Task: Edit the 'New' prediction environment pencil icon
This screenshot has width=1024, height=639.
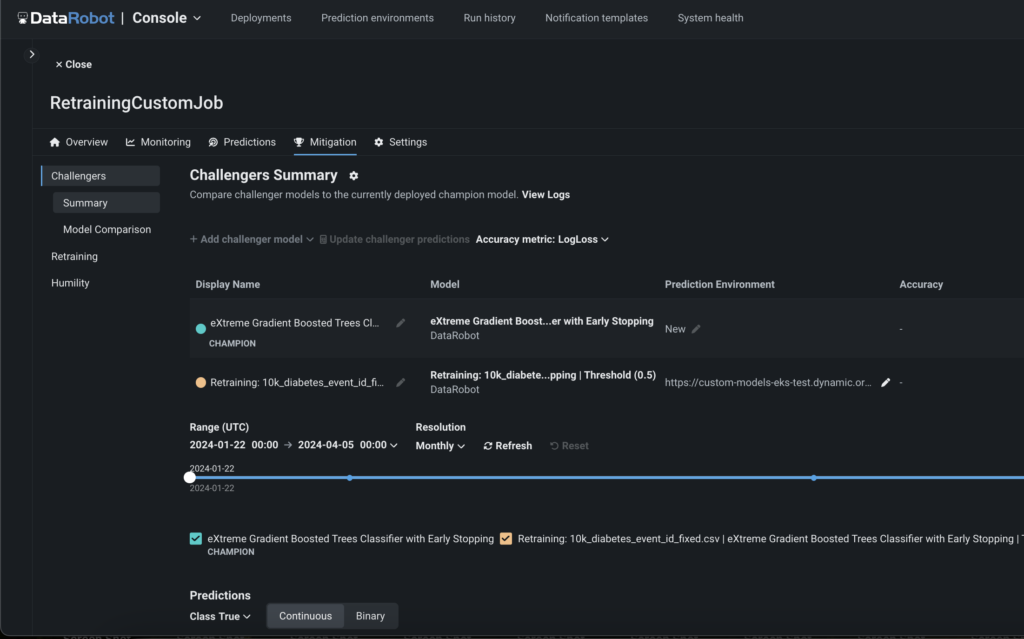Action: (x=696, y=329)
